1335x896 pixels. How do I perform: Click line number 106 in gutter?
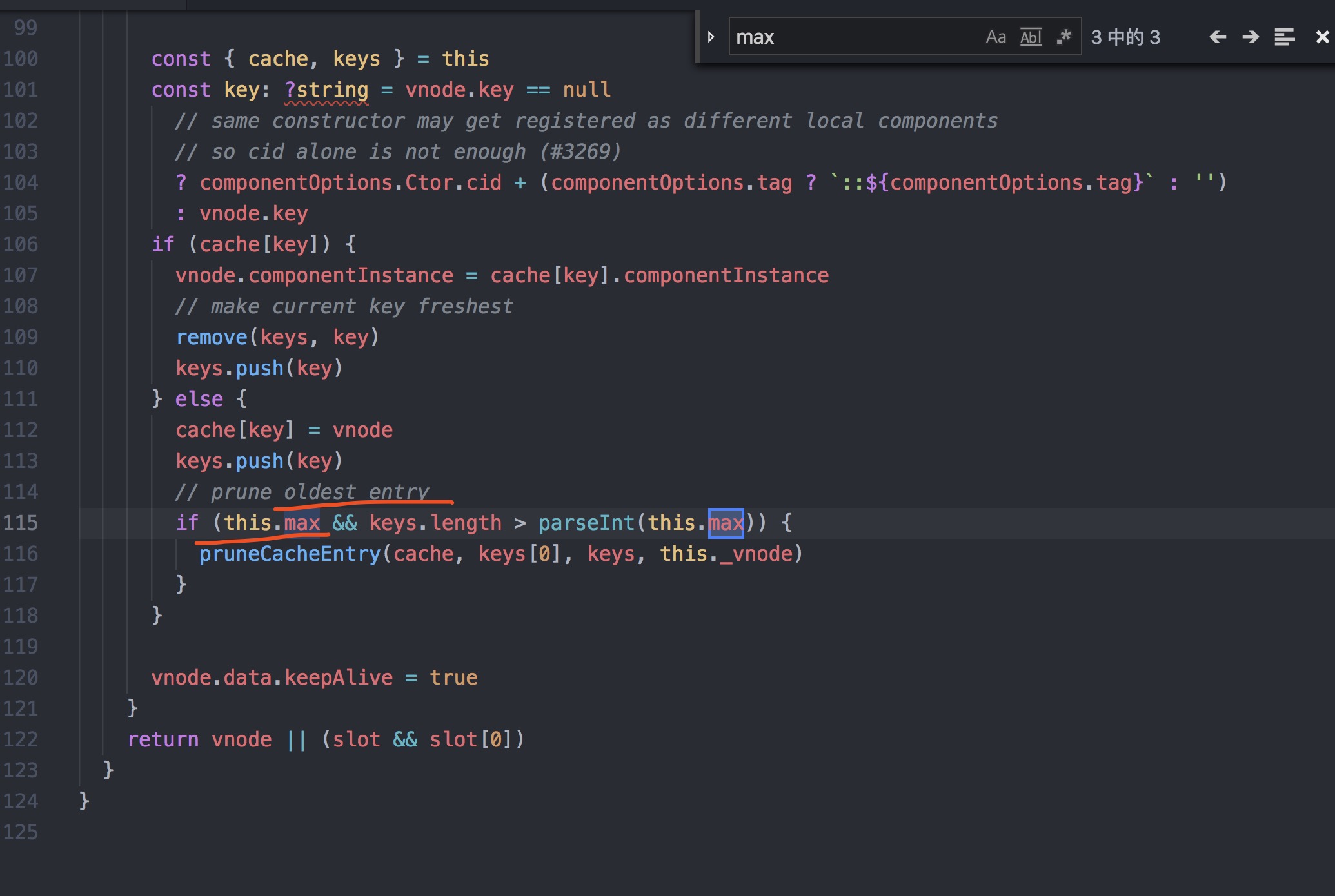(x=21, y=244)
